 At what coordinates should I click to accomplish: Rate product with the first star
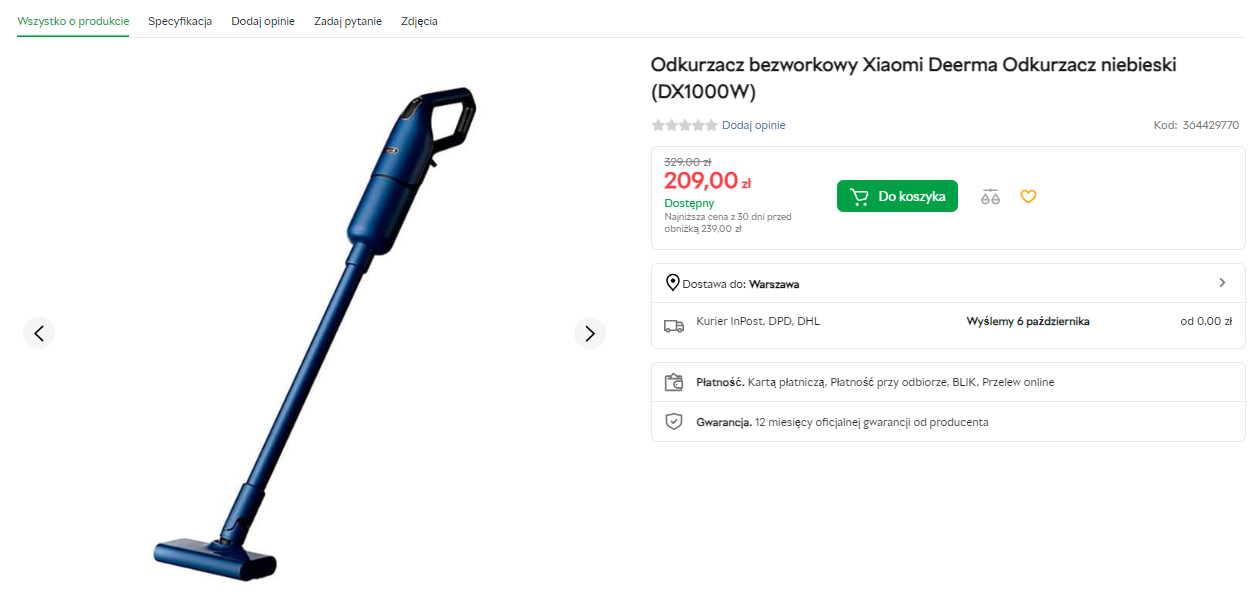point(658,125)
